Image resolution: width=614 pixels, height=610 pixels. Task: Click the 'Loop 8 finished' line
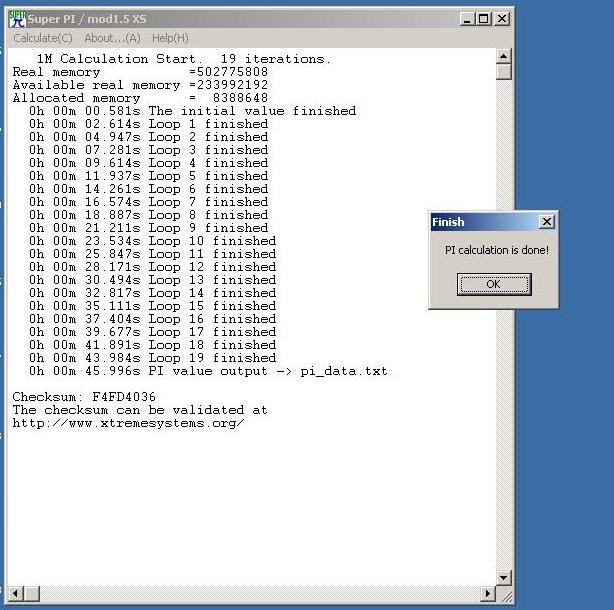click(x=148, y=215)
